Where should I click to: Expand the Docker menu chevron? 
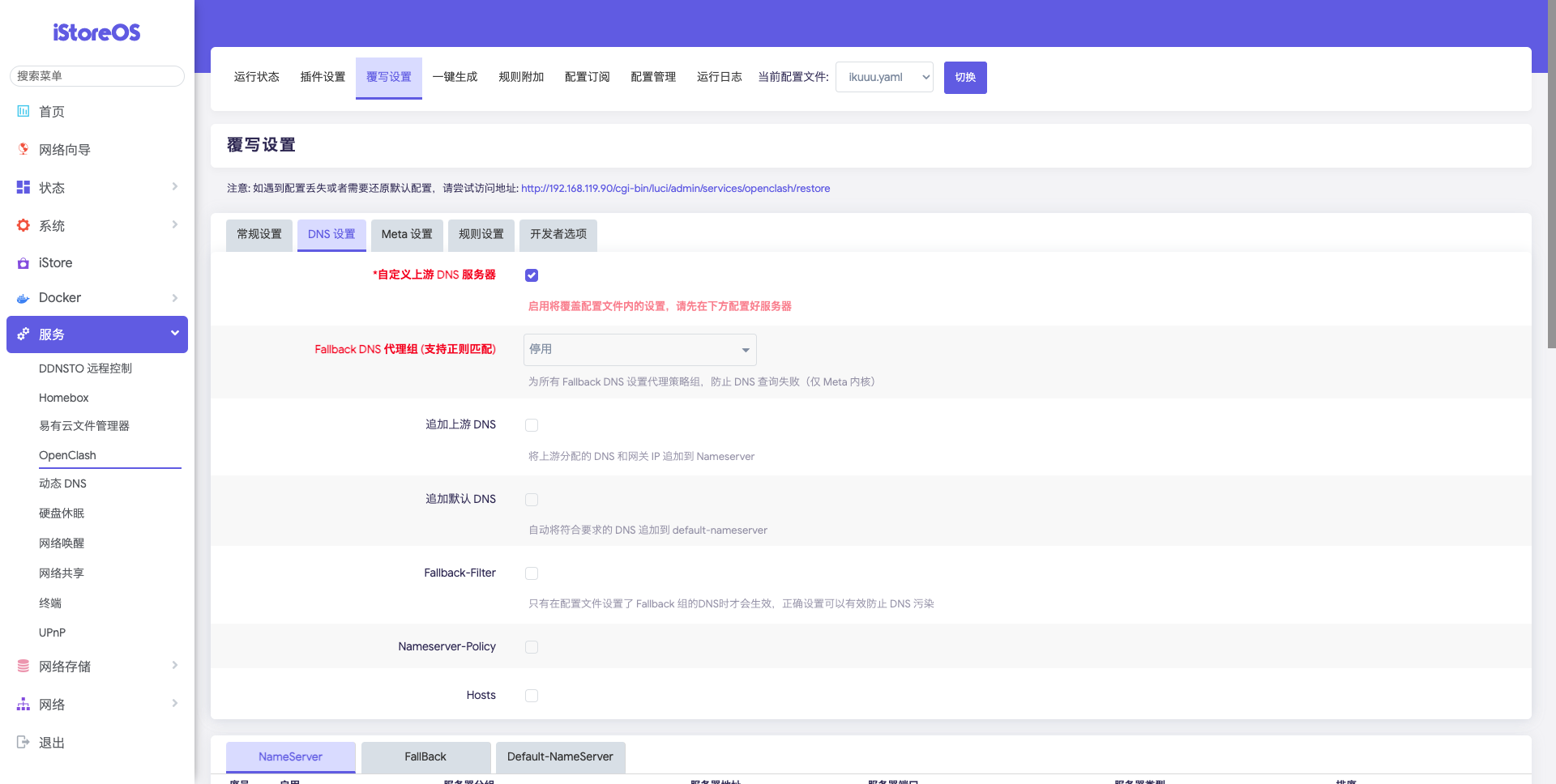(175, 298)
